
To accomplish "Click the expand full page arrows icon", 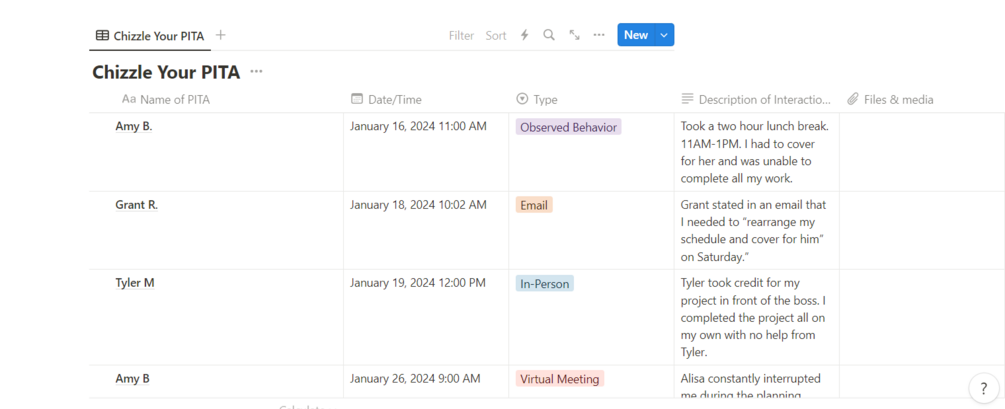I will (x=574, y=35).
